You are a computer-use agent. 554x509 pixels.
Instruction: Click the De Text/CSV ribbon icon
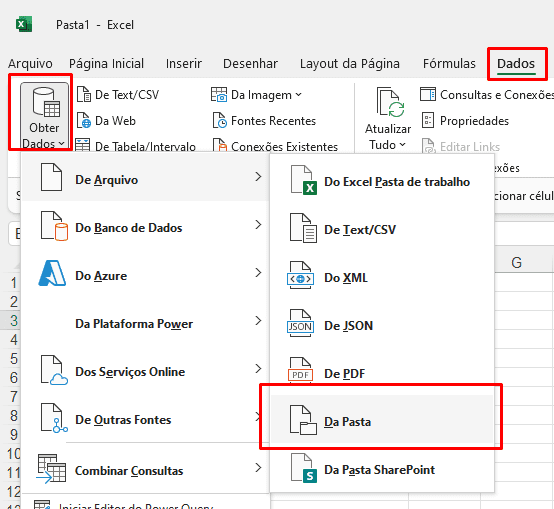click(x=84, y=95)
